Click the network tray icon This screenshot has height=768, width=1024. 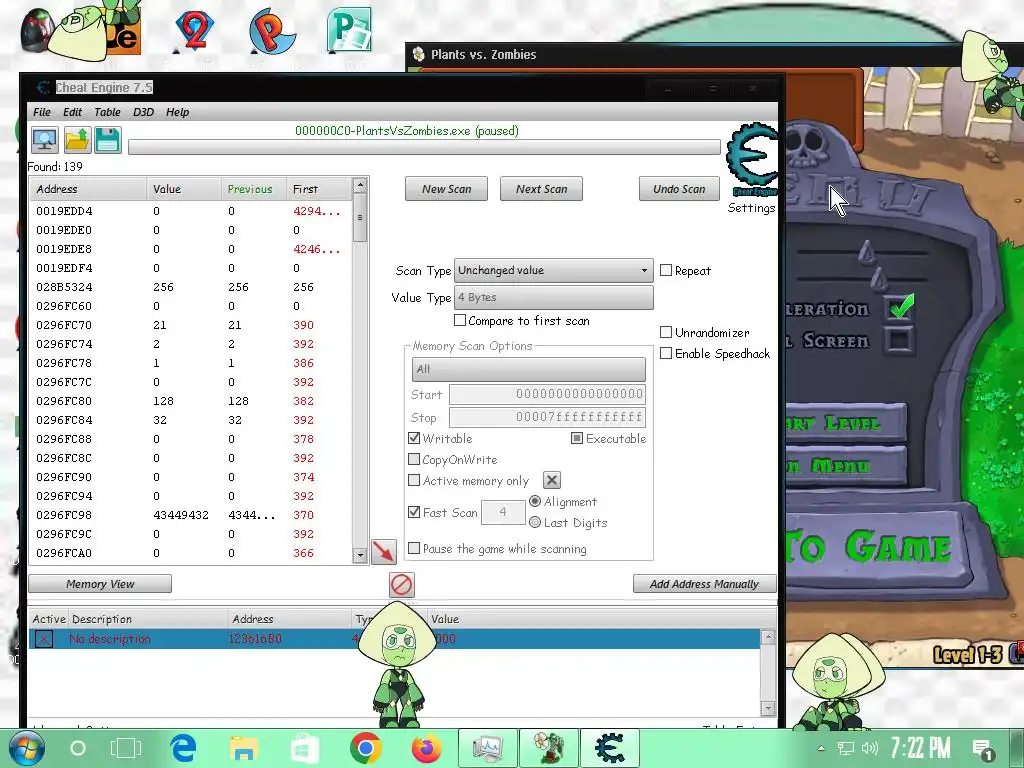point(846,748)
